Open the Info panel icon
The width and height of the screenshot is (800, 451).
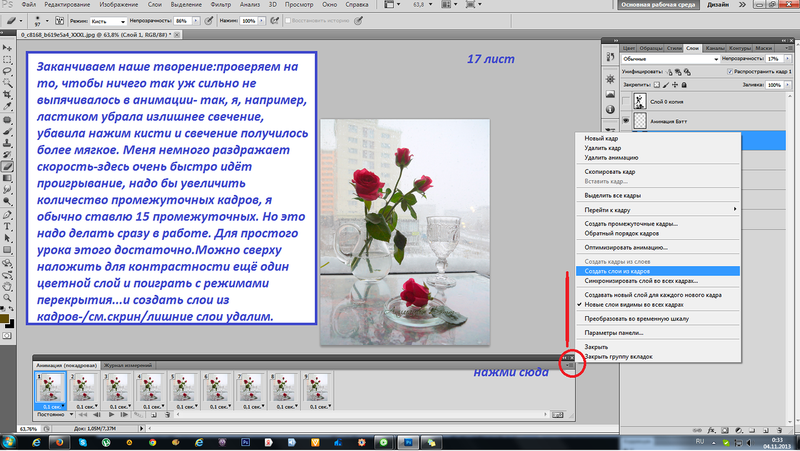tap(610, 109)
